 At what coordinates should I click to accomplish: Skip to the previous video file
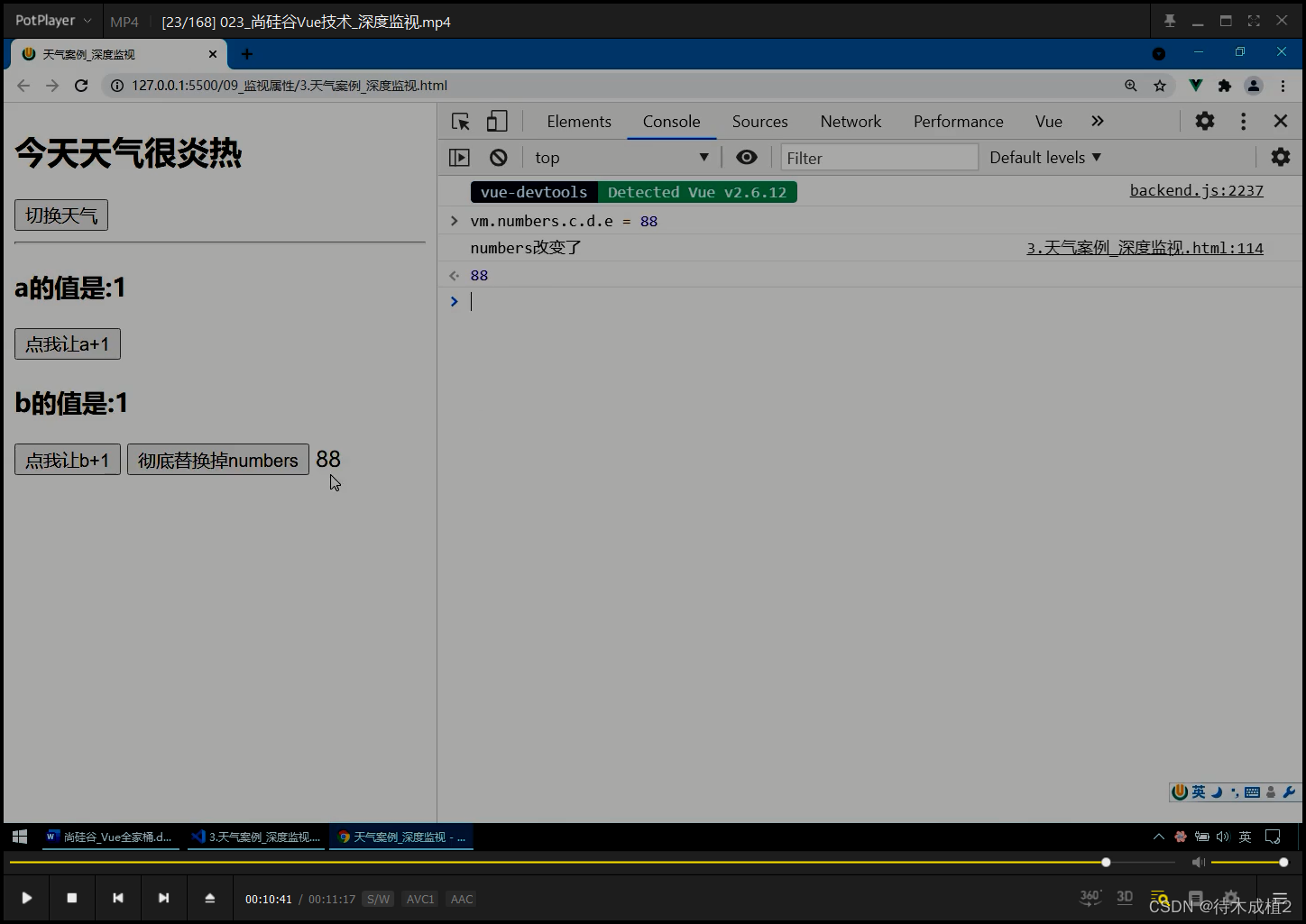[118, 898]
